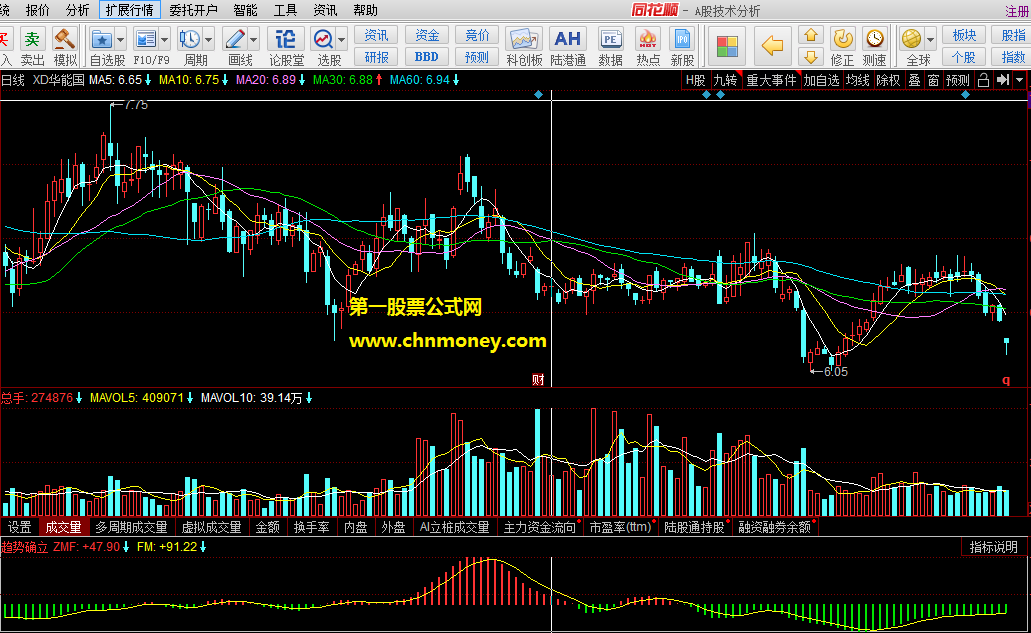Switch to the 多周期成交量 tab
1031x633 pixels.
click(132, 527)
